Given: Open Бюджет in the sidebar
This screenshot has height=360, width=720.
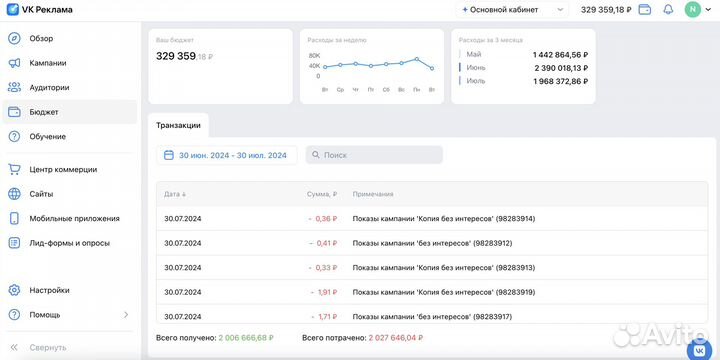Looking at the screenshot, I should [70, 112].
